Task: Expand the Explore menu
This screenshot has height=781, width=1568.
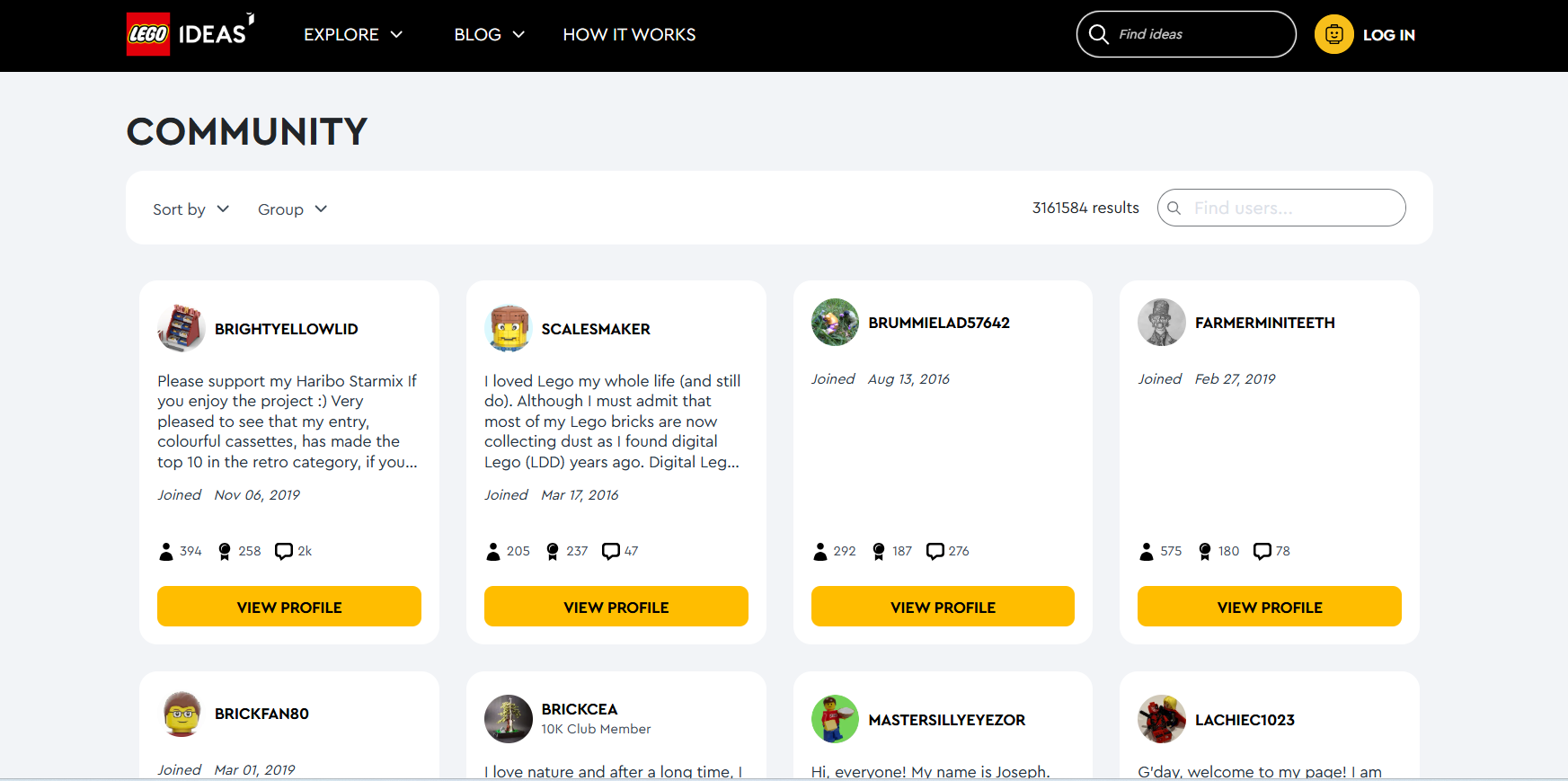Action: tap(353, 34)
